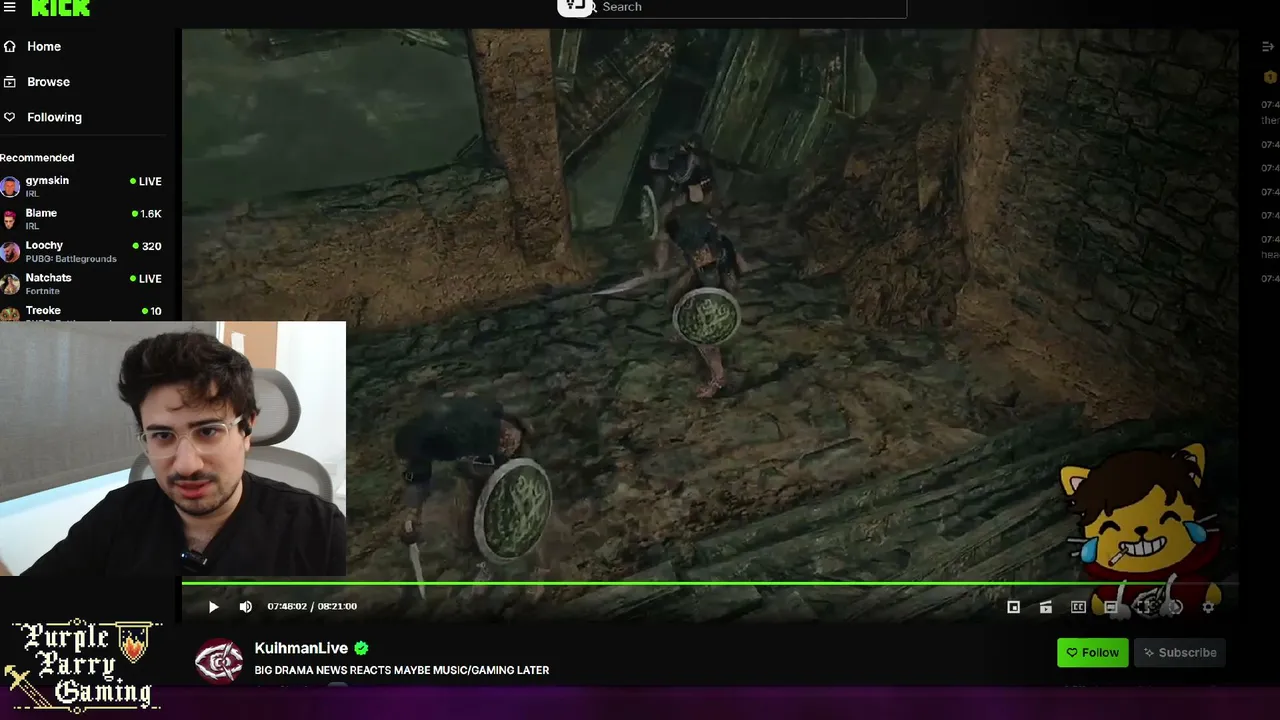Open Browse in the sidebar
The height and width of the screenshot is (720, 1280).
[48, 82]
